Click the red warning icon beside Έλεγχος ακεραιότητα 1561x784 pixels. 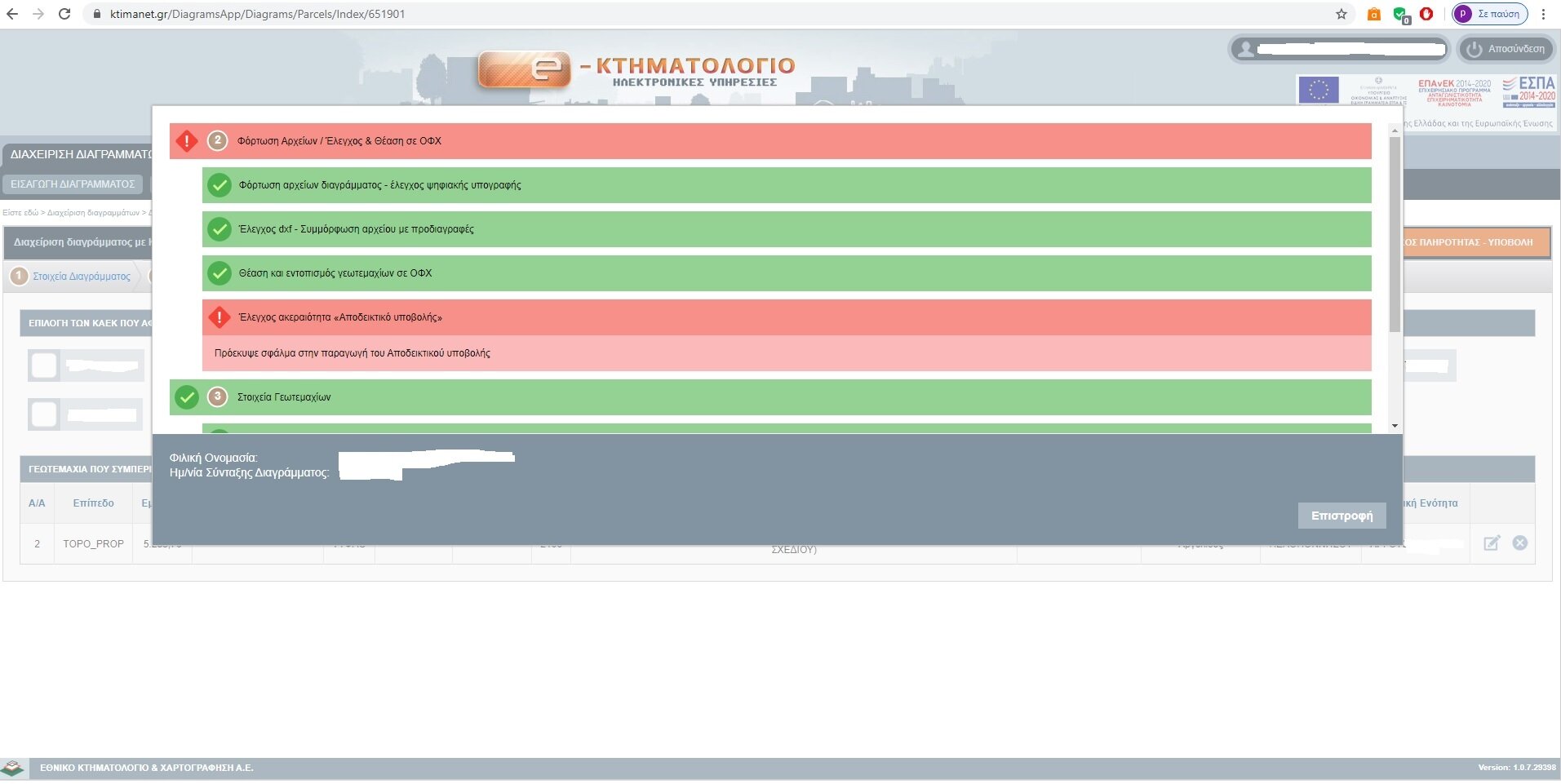click(219, 317)
